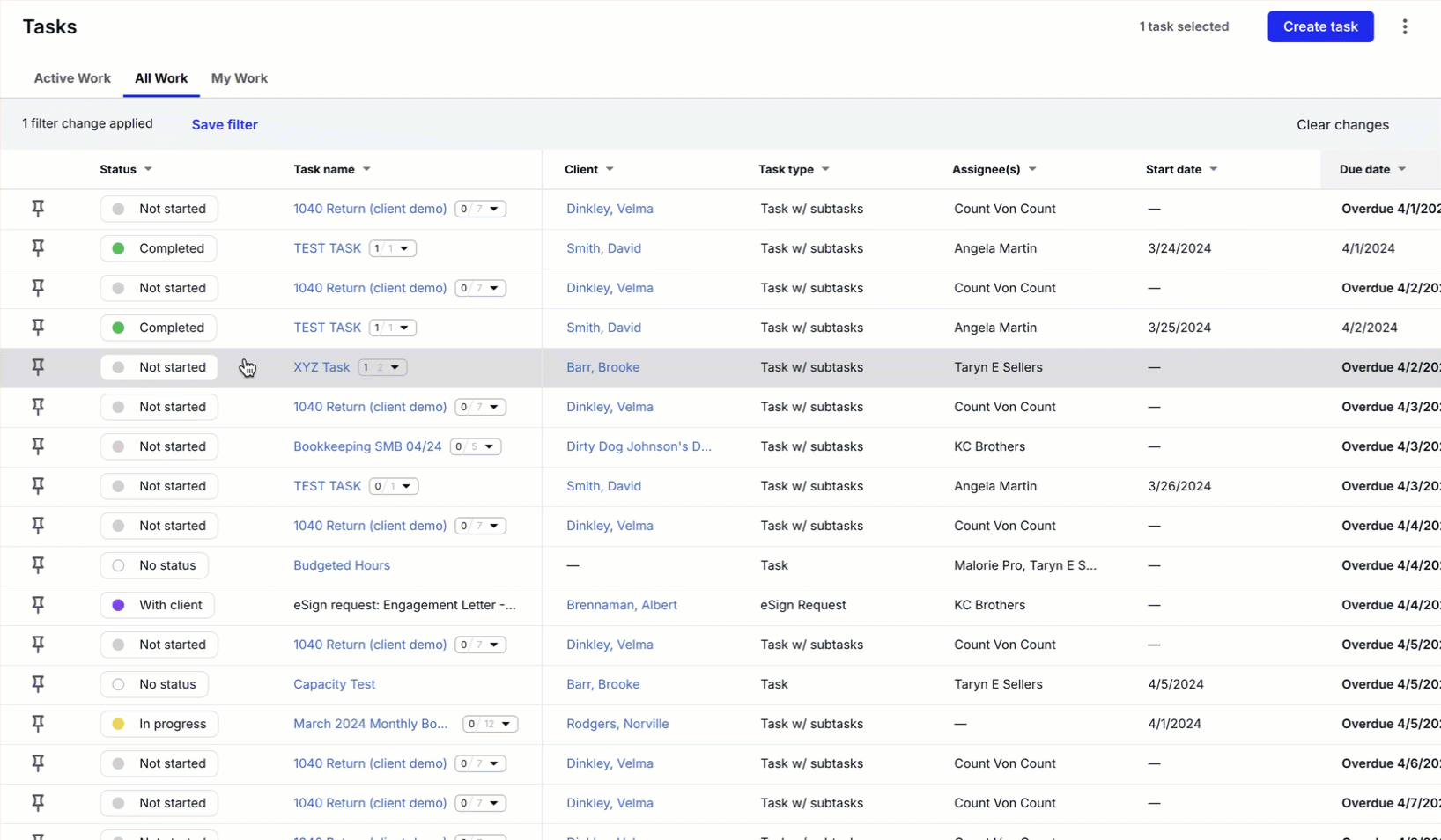Click the Save filter link
The image size is (1441, 840).
[x=224, y=124]
